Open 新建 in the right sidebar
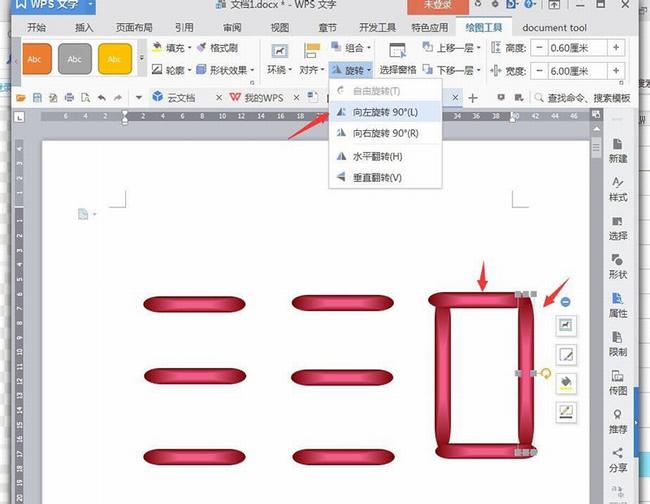 click(x=617, y=151)
